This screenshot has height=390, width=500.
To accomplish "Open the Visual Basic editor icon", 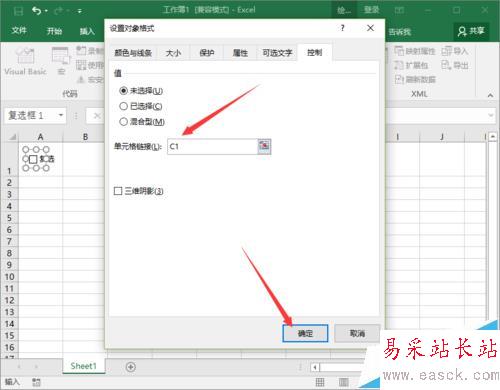I will tap(25, 55).
